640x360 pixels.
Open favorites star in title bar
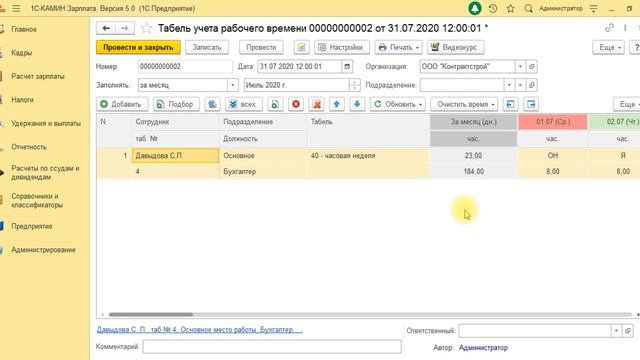pyautogui.click(x=510, y=8)
